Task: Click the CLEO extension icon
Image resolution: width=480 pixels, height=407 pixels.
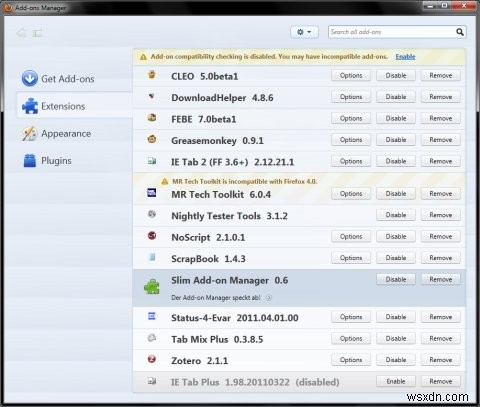Action: (x=152, y=75)
